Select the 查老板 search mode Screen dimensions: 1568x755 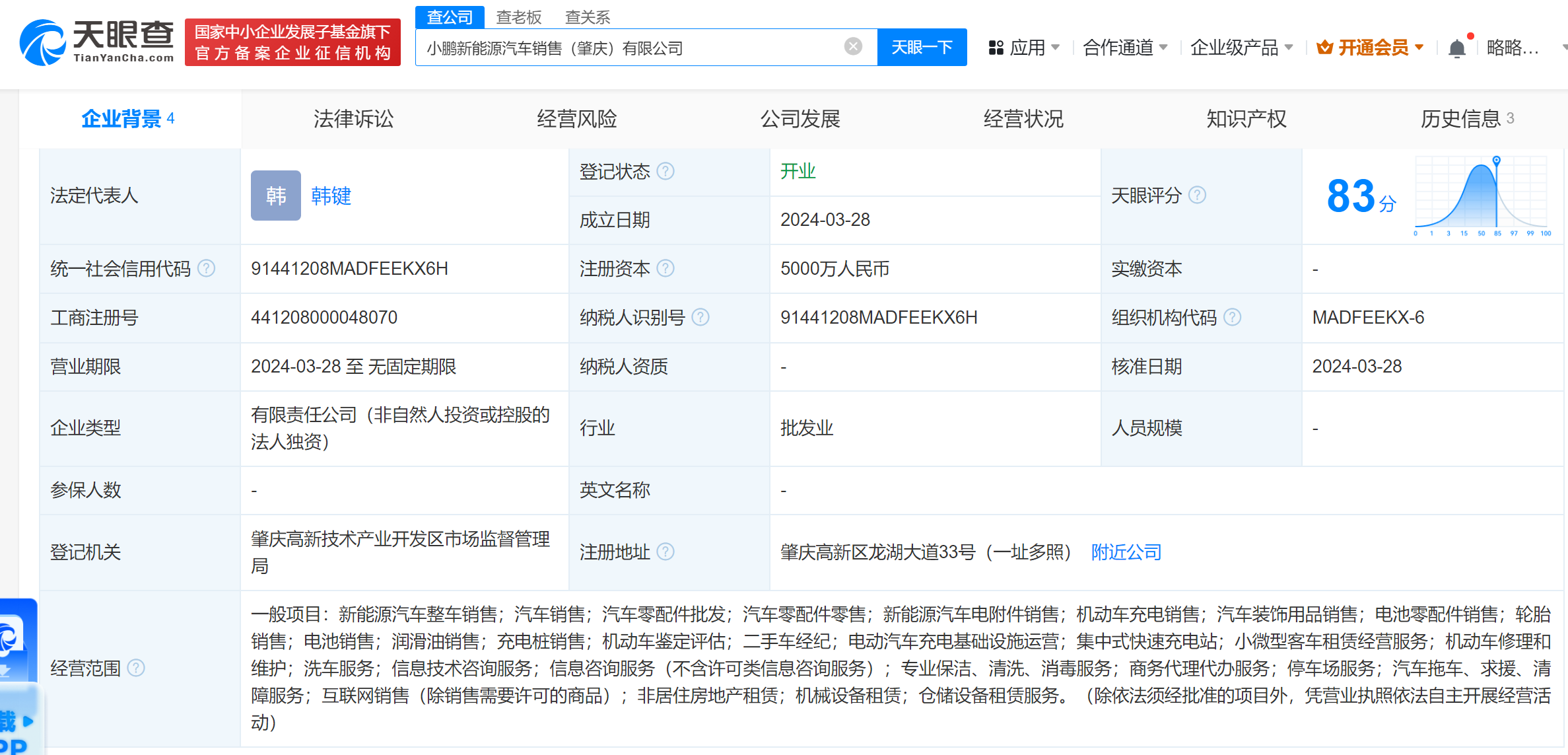(x=518, y=17)
